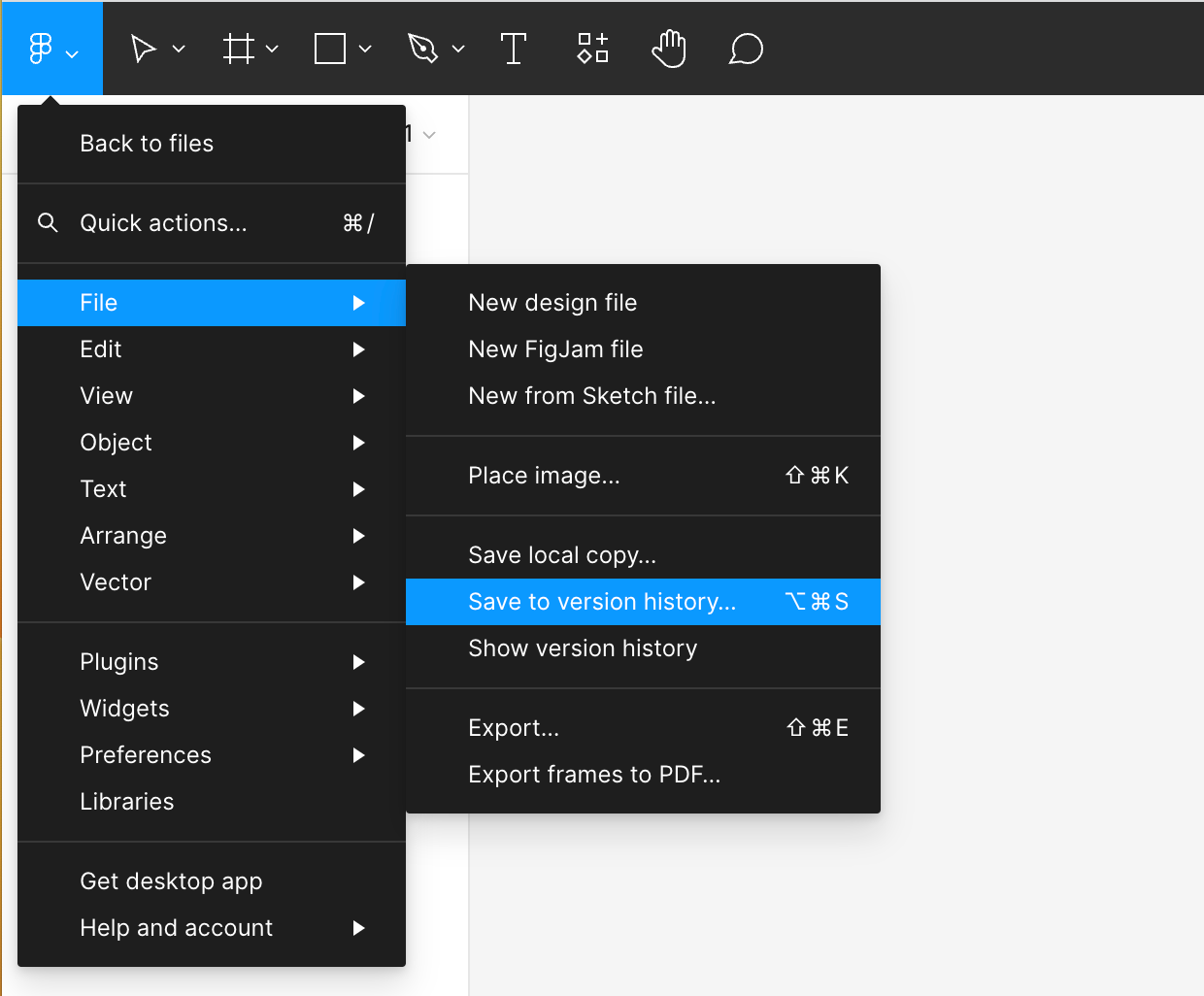The width and height of the screenshot is (1204, 996).
Task: Click Get desktop app
Action: coord(171,881)
